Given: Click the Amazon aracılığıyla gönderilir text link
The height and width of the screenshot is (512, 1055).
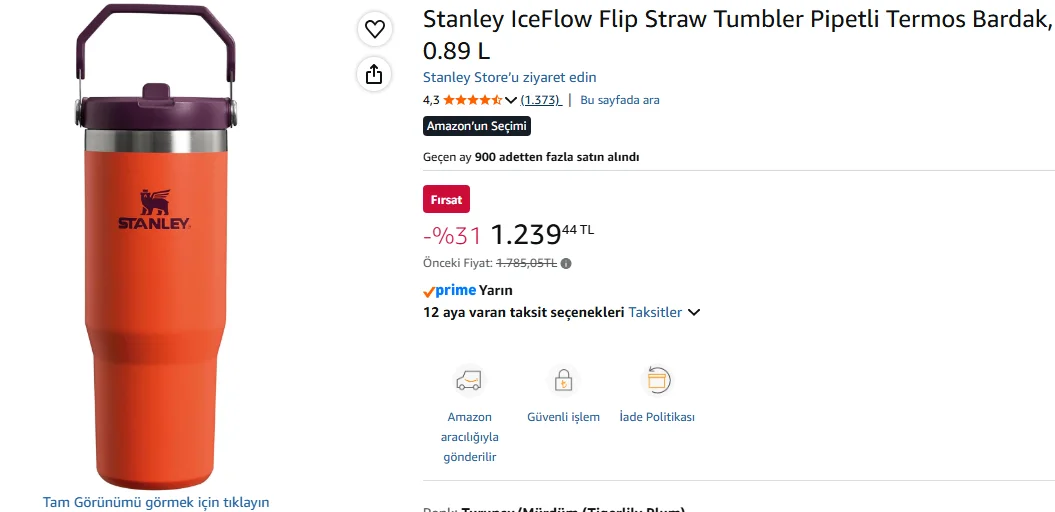Looking at the screenshot, I should click(x=470, y=437).
